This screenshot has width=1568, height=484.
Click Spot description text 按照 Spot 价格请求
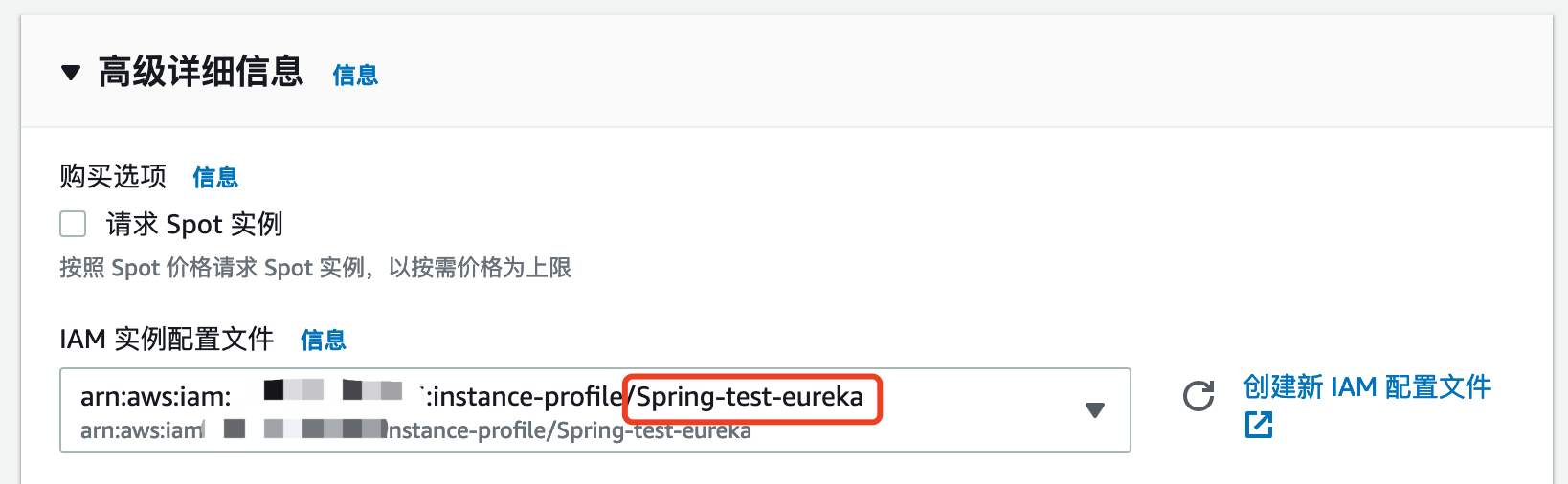click(315, 267)
